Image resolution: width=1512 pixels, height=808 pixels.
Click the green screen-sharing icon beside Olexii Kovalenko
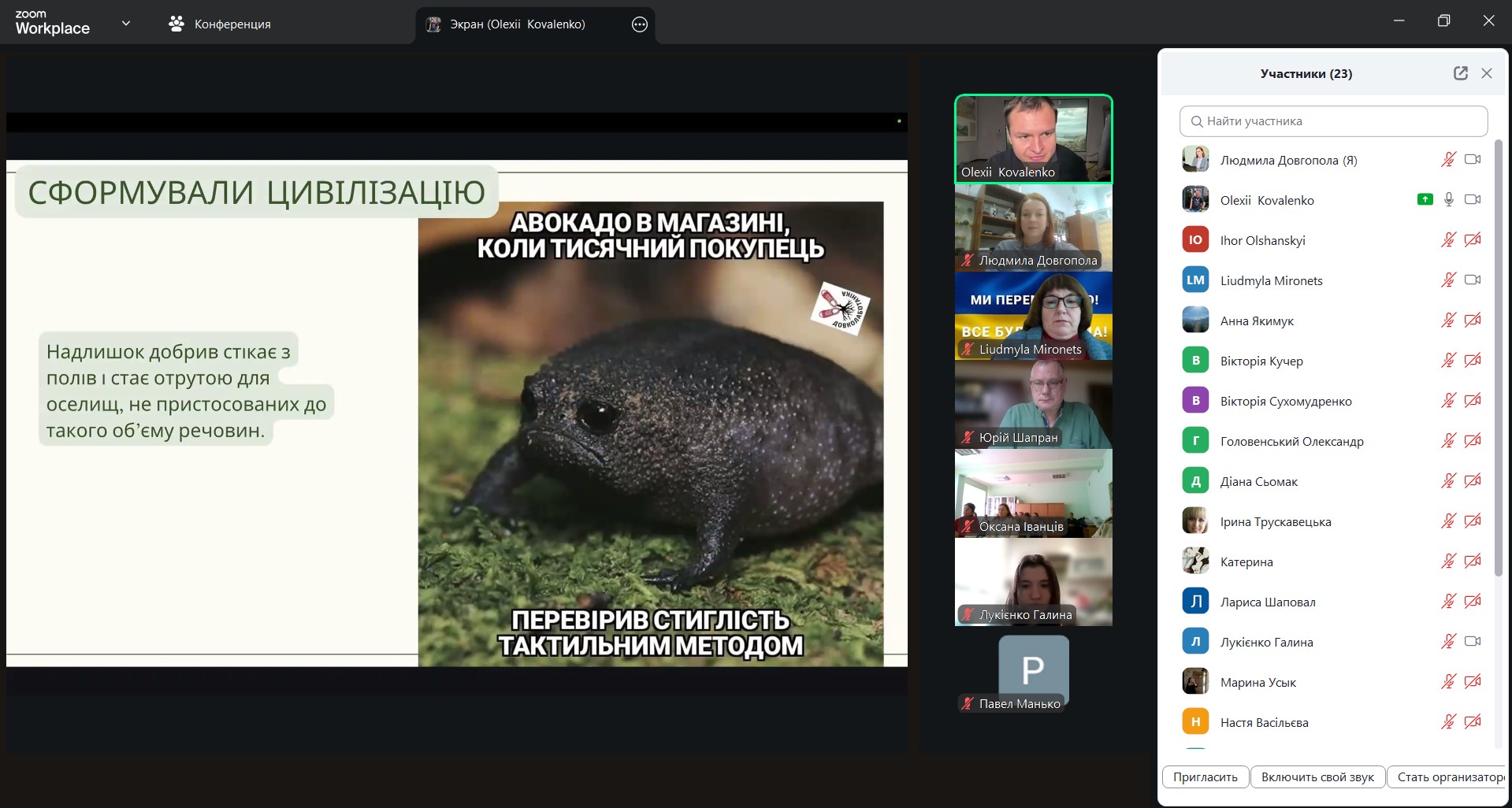click(1425, 200)
